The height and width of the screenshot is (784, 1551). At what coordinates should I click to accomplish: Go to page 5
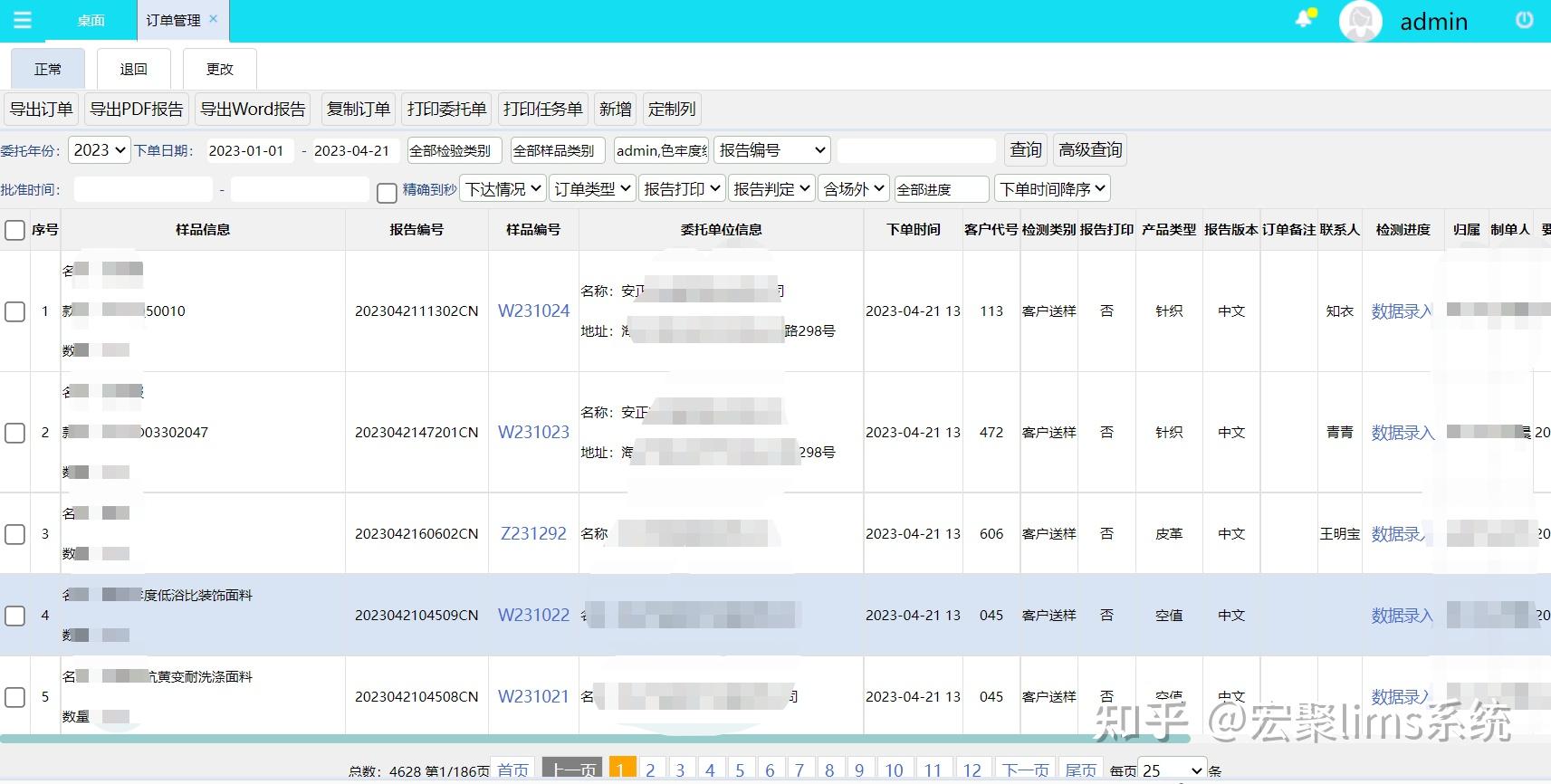tap(740, 770)
